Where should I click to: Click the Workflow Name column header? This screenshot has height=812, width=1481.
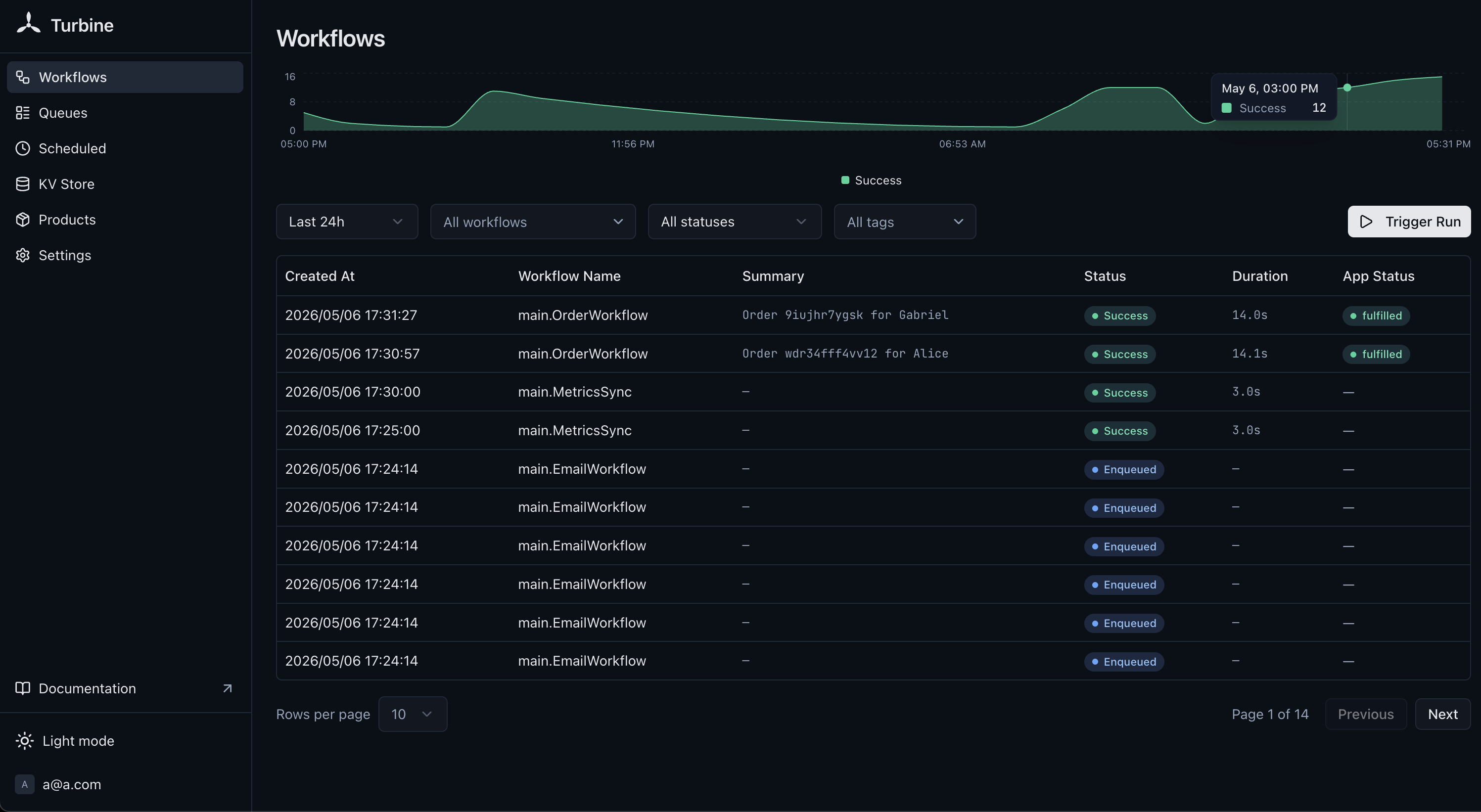[569, 276]
